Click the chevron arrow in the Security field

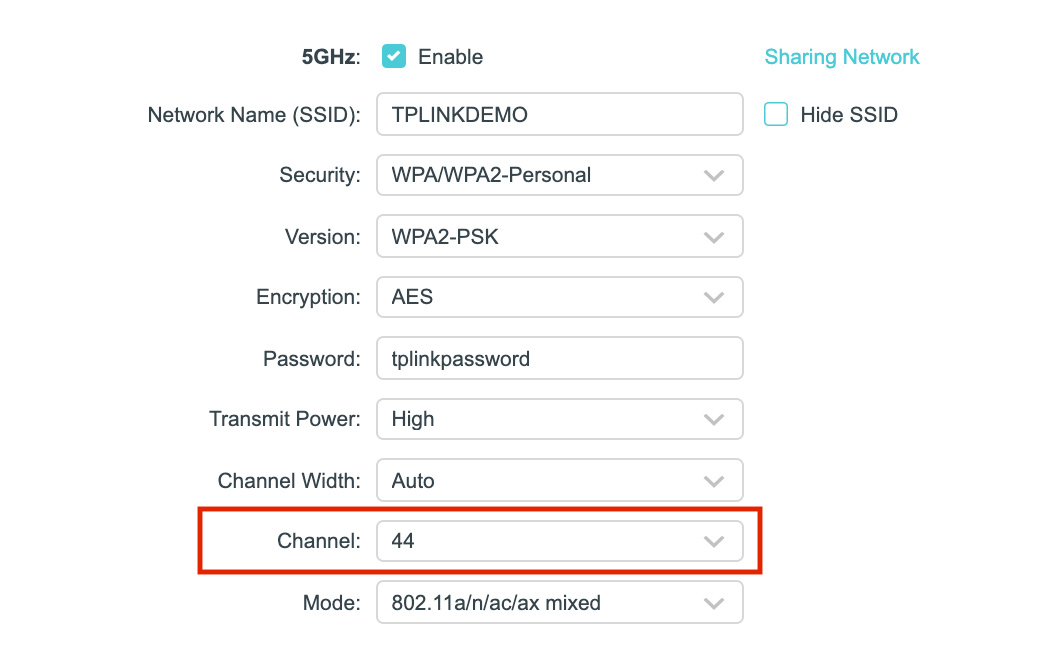tap(713, 175)
